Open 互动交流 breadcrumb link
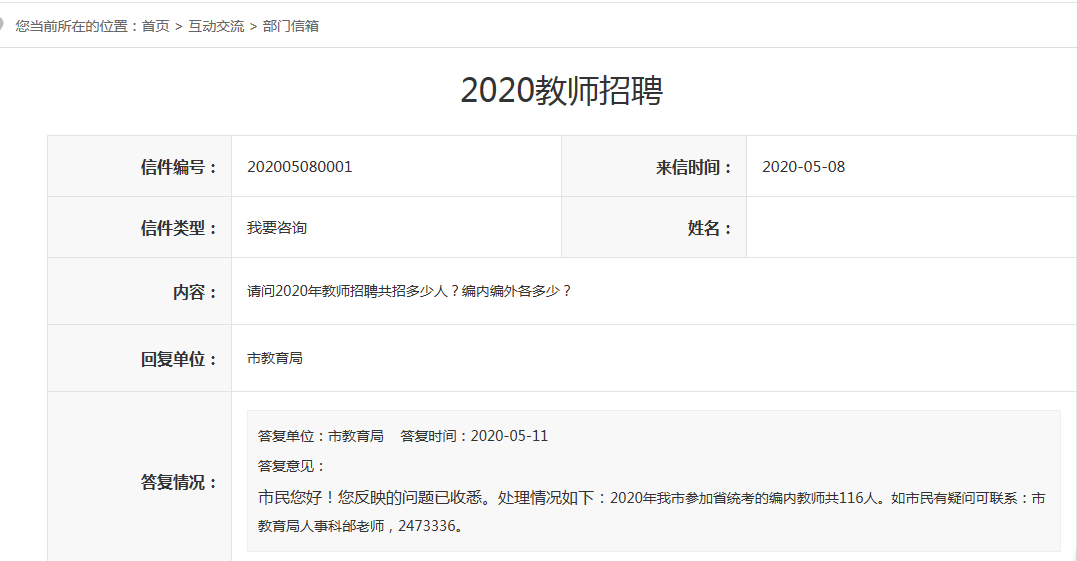1077x561 pixels. pos(216,26)
